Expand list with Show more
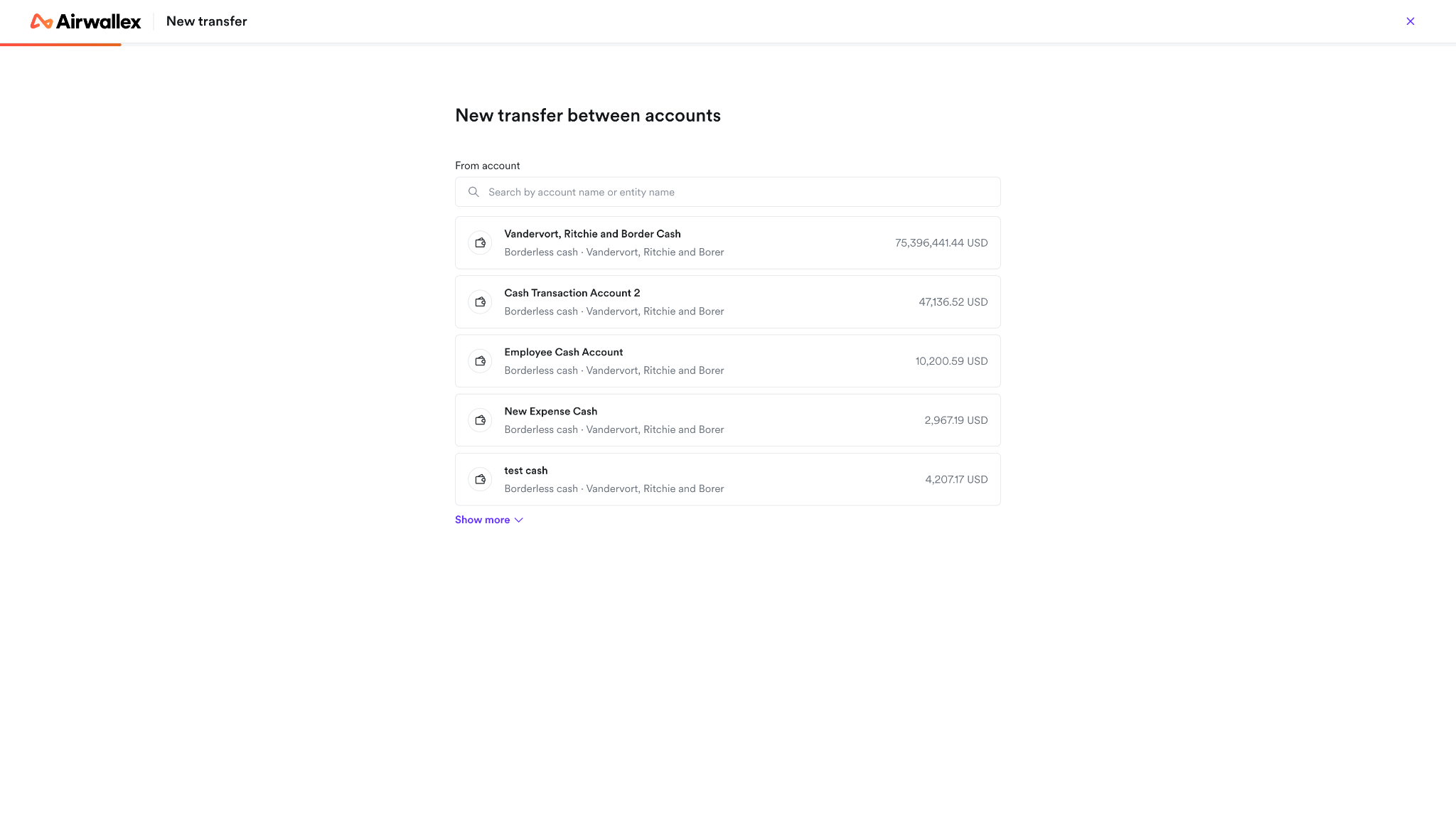The height and width of the screenshot is (819, 1456). tap(489, 520)
